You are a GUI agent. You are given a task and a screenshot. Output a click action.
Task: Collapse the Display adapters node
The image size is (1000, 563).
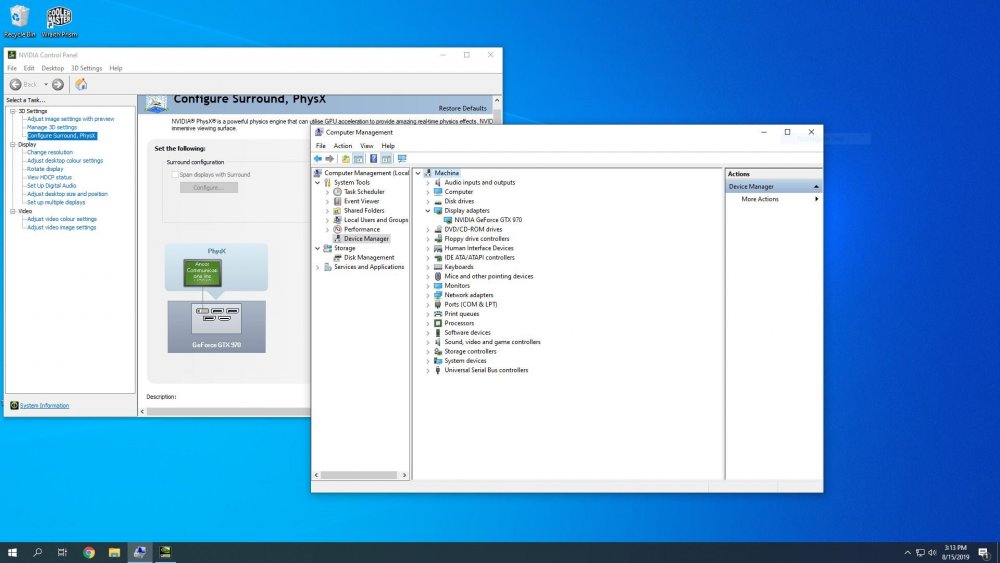click(428, 211)
